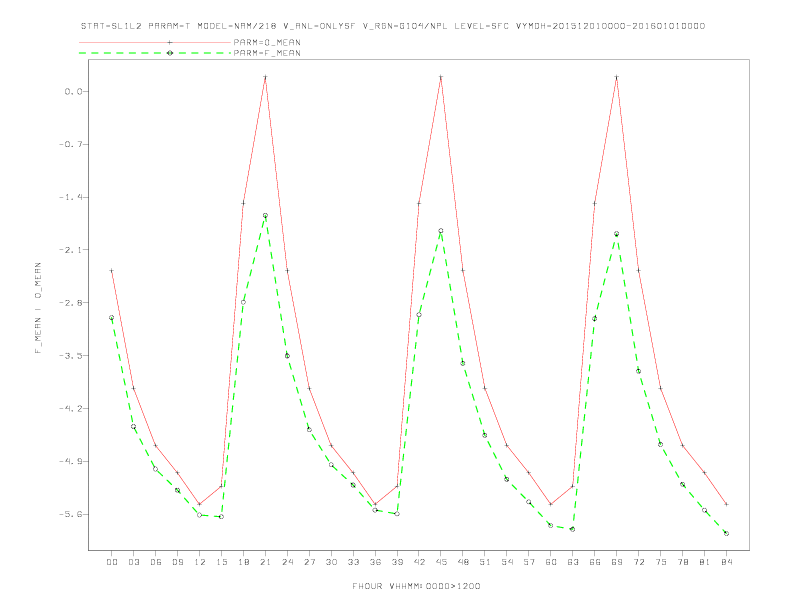Image resolution: width=792 pixels, height=612 pixels.
Task: Click the x-axis tick label 18
Action: (243, 562)
